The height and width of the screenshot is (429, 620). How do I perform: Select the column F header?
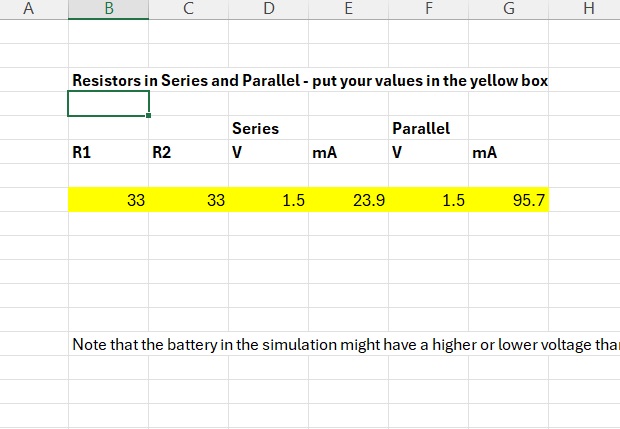click(428, 10)
